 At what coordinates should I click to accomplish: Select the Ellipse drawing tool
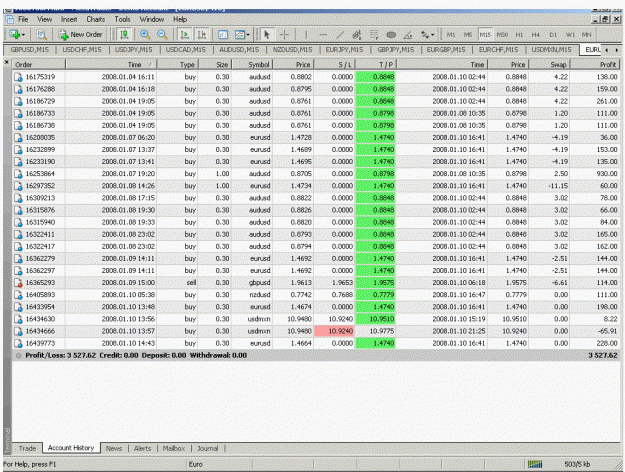coord(391,35)
